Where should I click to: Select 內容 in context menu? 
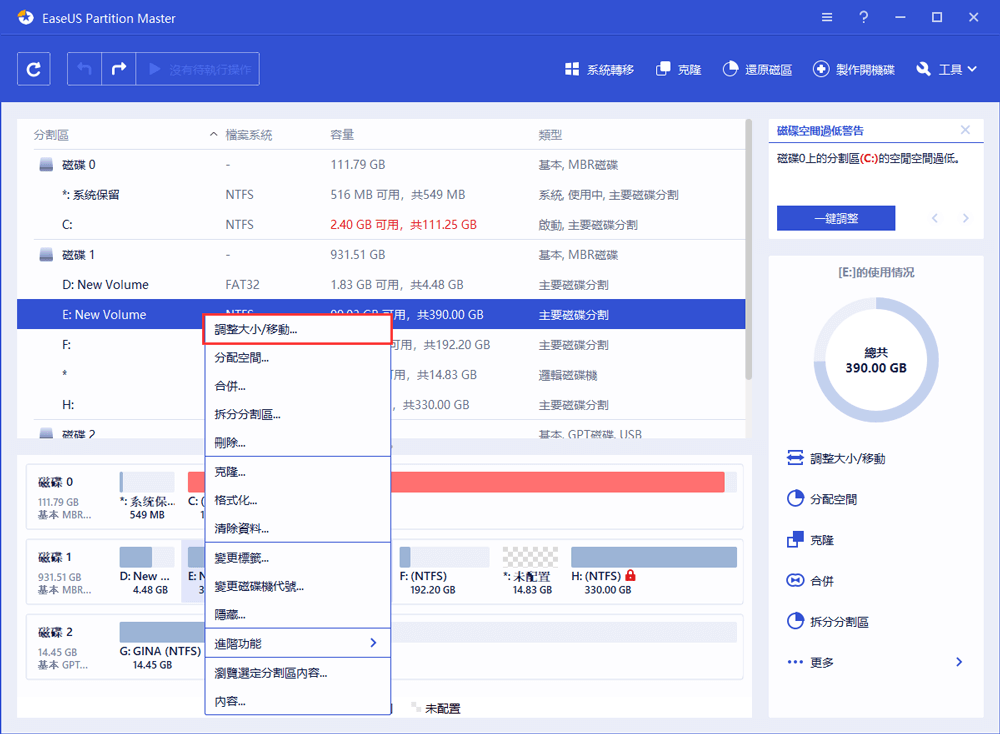coord(297,701)
